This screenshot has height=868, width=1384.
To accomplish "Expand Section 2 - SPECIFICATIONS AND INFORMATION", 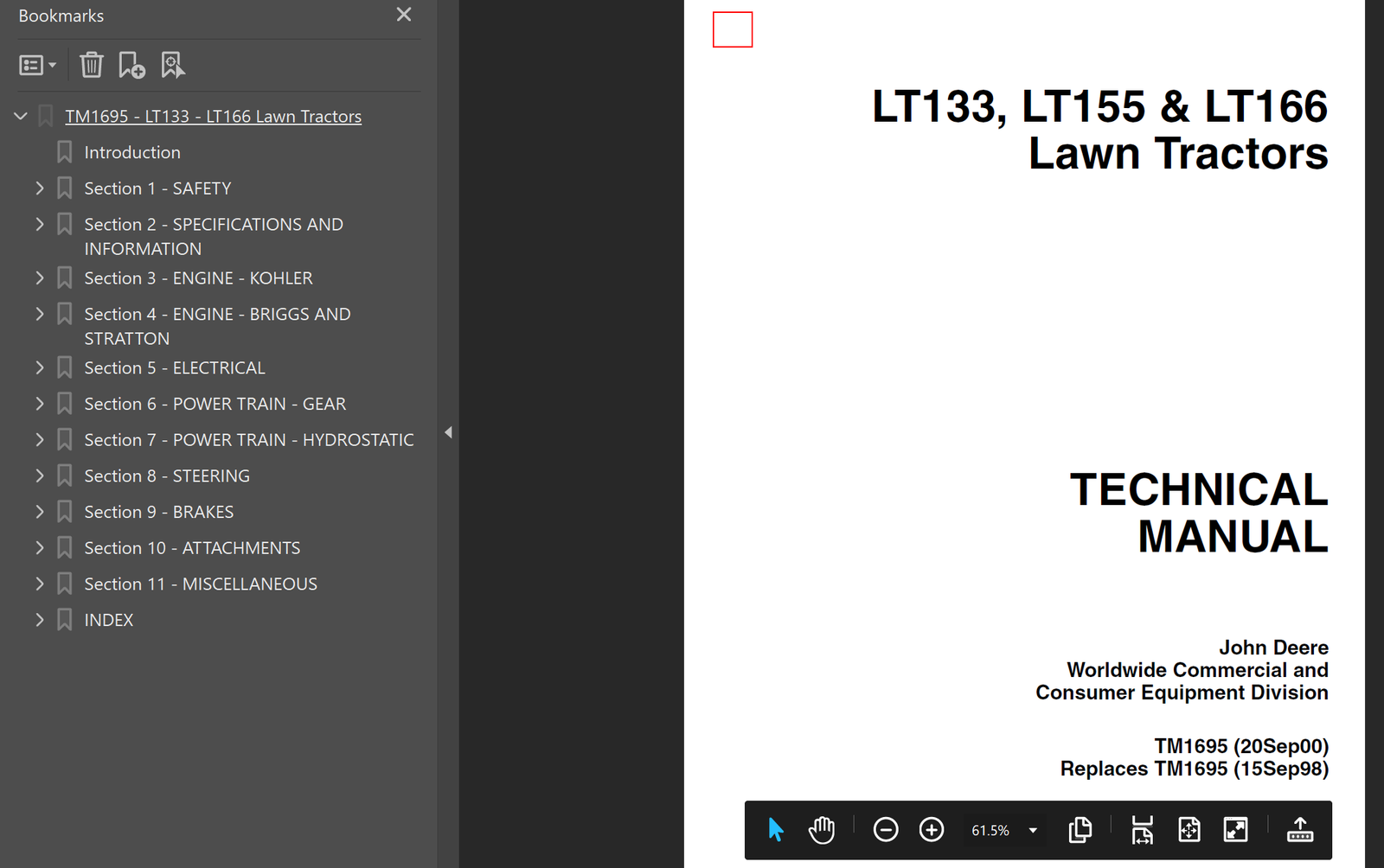I will [x=40, y=224].
